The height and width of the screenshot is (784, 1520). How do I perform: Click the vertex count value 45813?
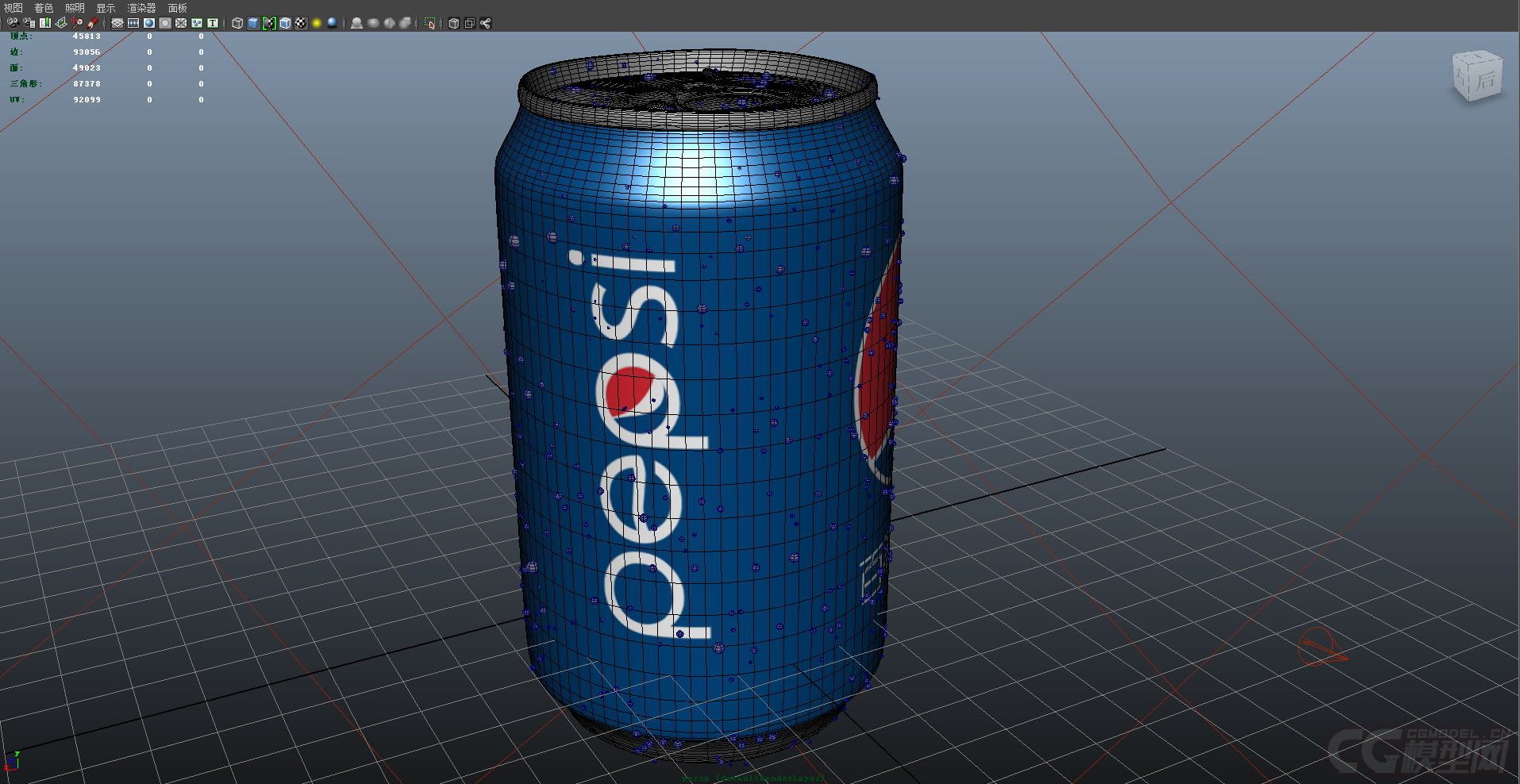pos(87,37)
